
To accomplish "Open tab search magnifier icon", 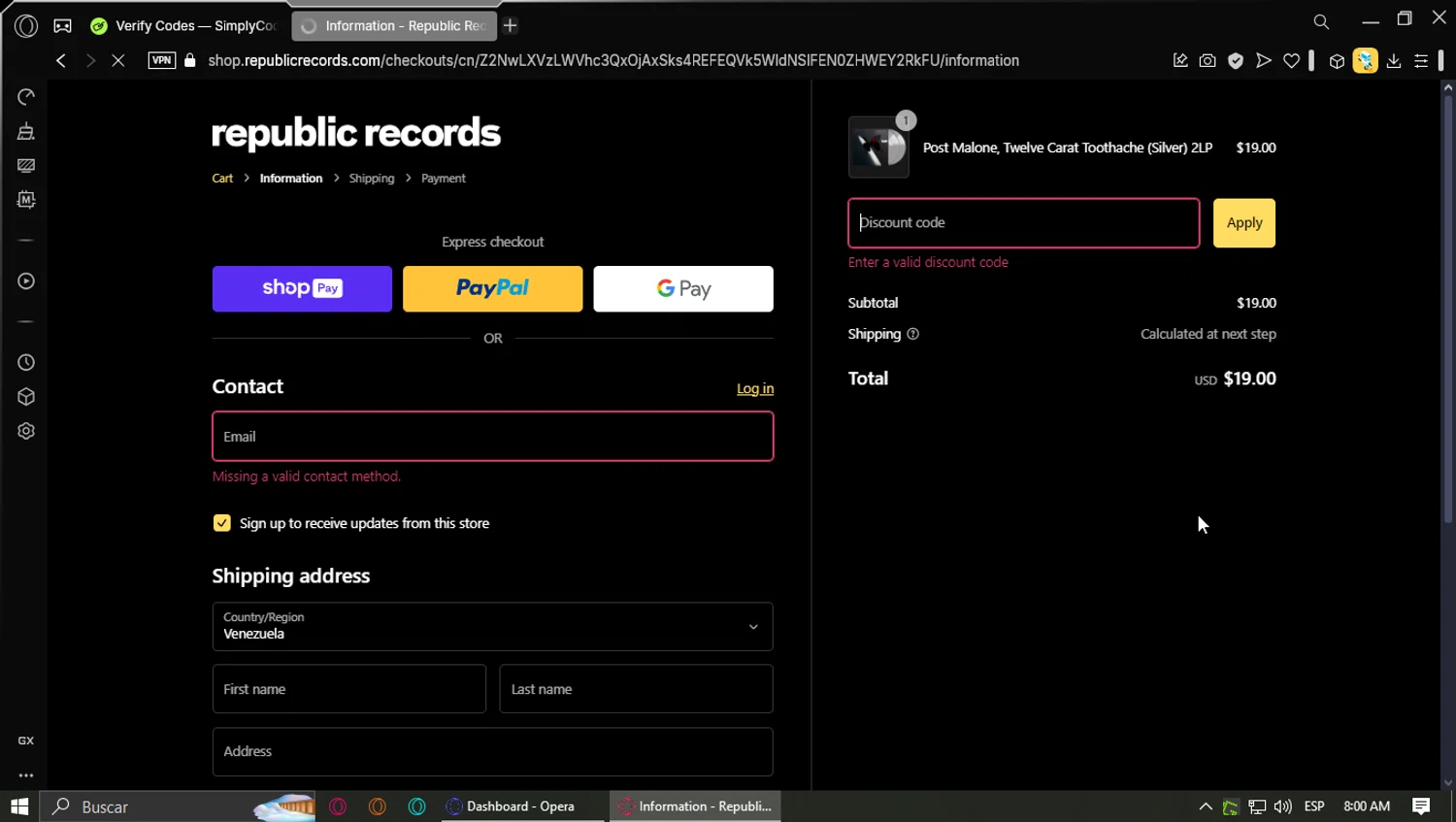I will click(x=1321, y=21).
